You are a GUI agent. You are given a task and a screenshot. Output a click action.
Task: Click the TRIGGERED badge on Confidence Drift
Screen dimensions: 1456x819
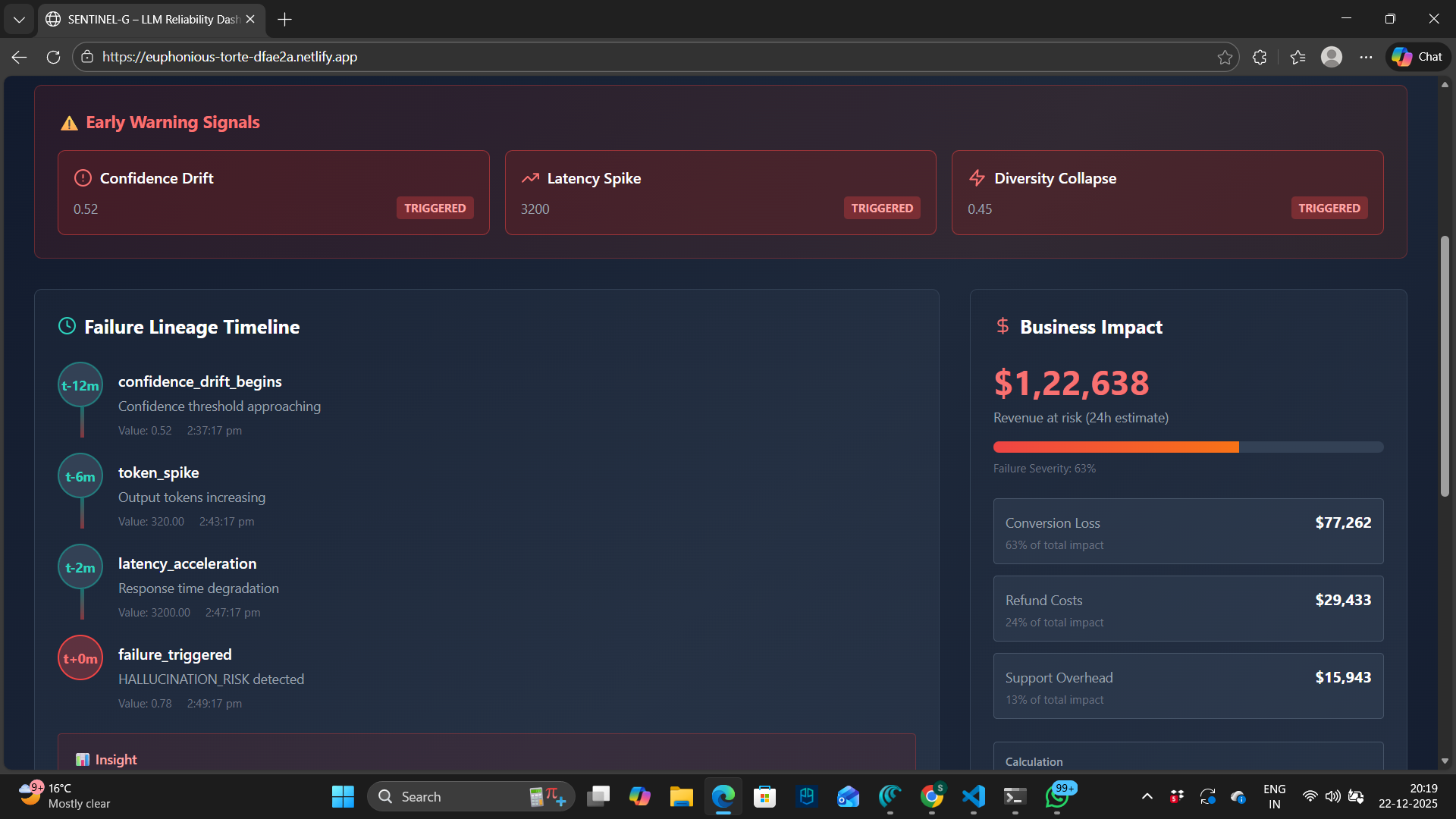(x=435, y=209)
